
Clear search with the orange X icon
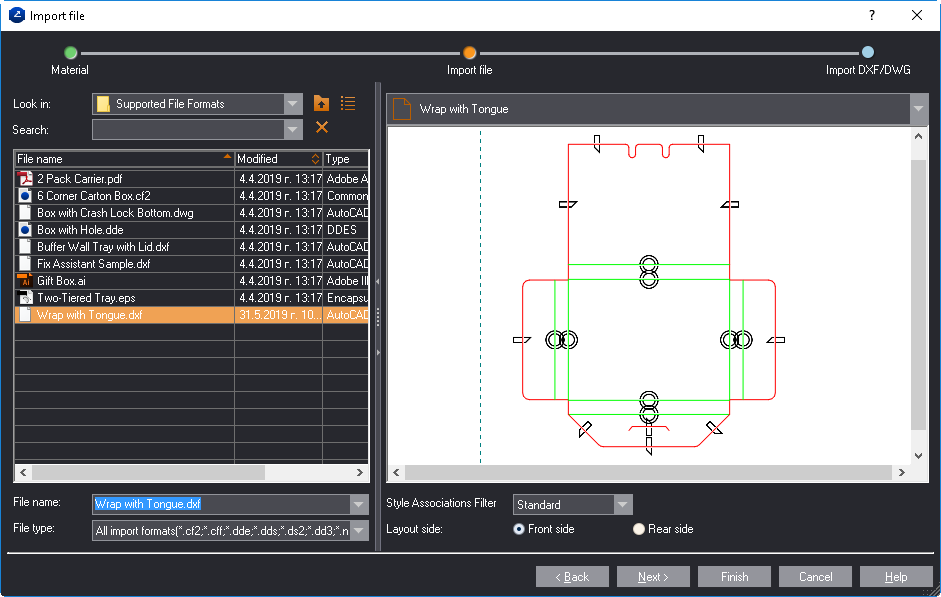click(x=321, y=127)
